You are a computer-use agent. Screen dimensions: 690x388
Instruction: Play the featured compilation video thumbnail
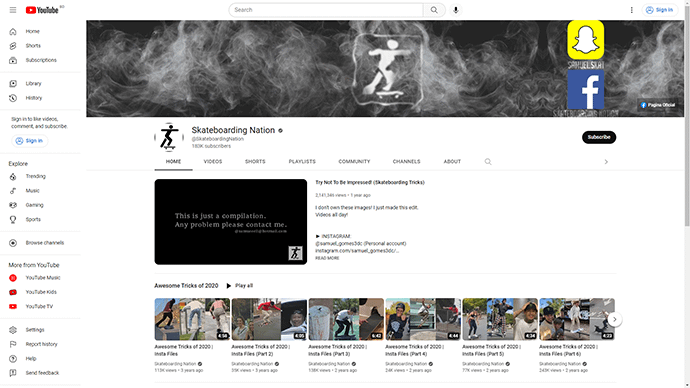pyautogui.click(x=231, y=222)
